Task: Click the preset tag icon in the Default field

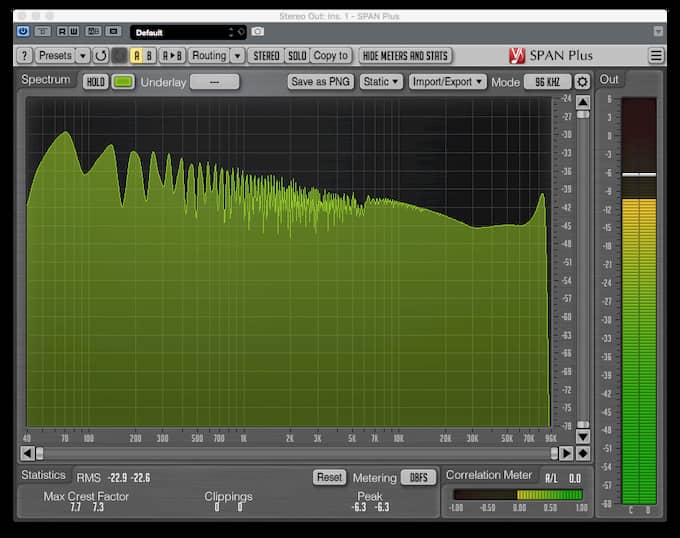Action: 241,32
